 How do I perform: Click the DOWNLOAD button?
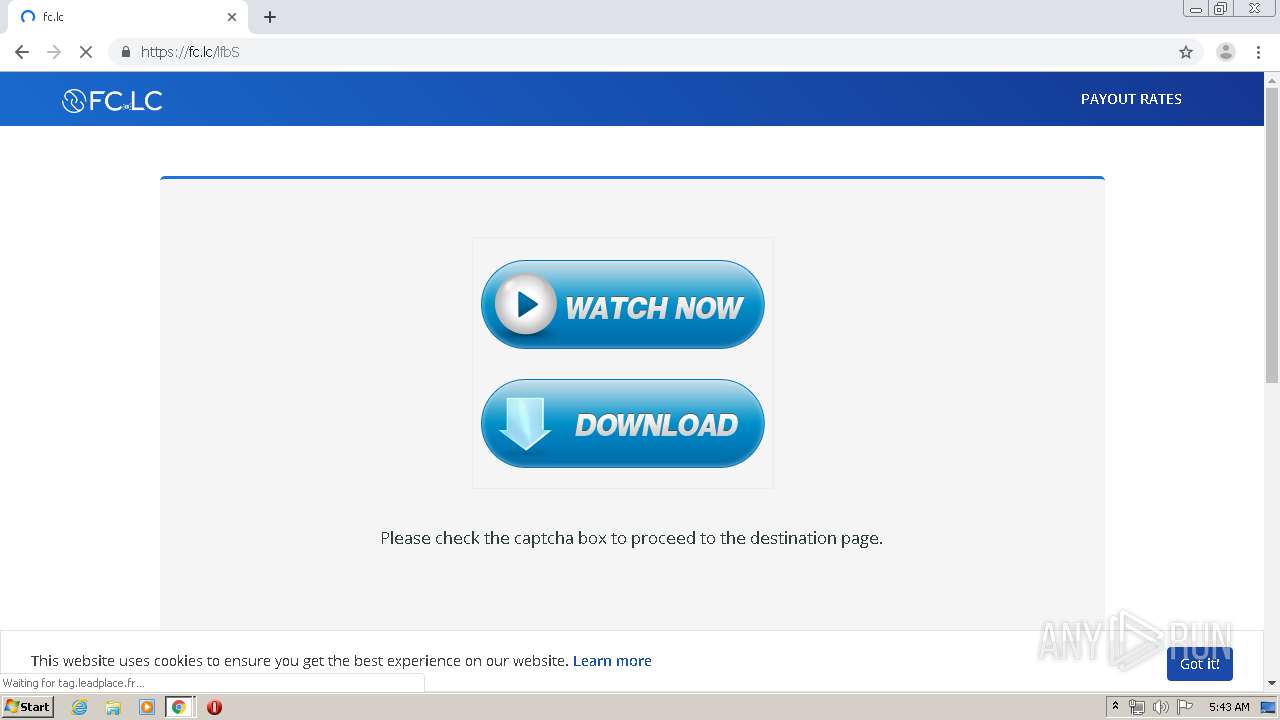[622, 424]
